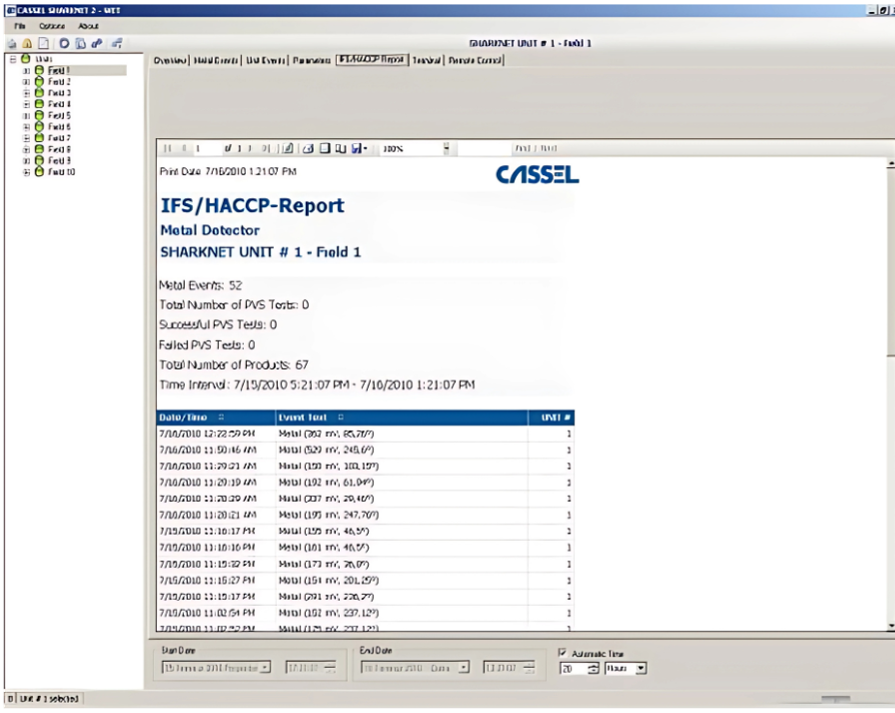The width and height of the screenshot is (895, 713).
Task: Click the Start Date time stepper
Action: pyautogui.click(x=330, y=667)
